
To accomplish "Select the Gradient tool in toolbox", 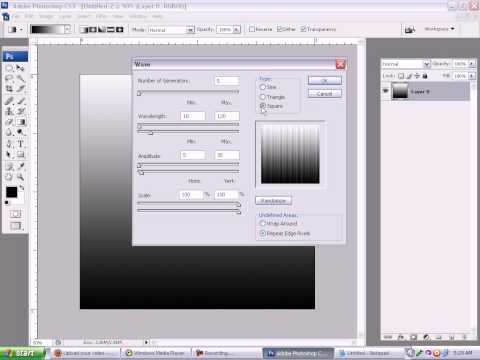I will [x=20, y=122].
